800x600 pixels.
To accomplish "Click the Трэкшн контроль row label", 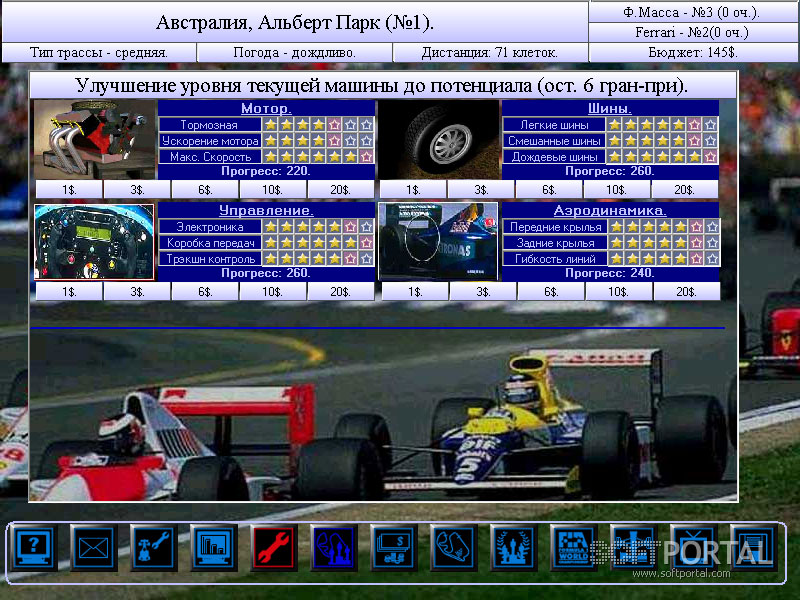I will [210, 259].
